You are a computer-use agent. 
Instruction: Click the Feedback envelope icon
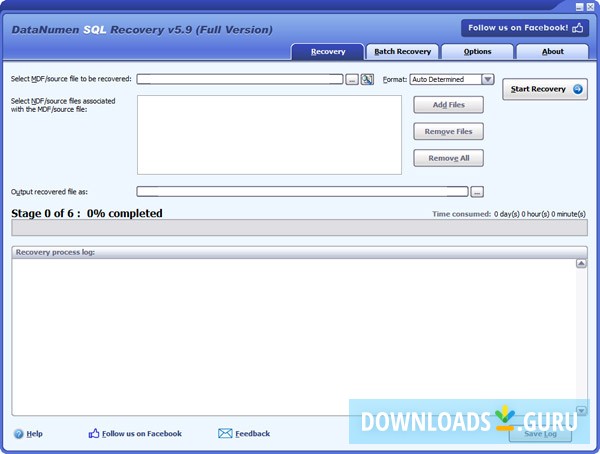click(225, 433)
